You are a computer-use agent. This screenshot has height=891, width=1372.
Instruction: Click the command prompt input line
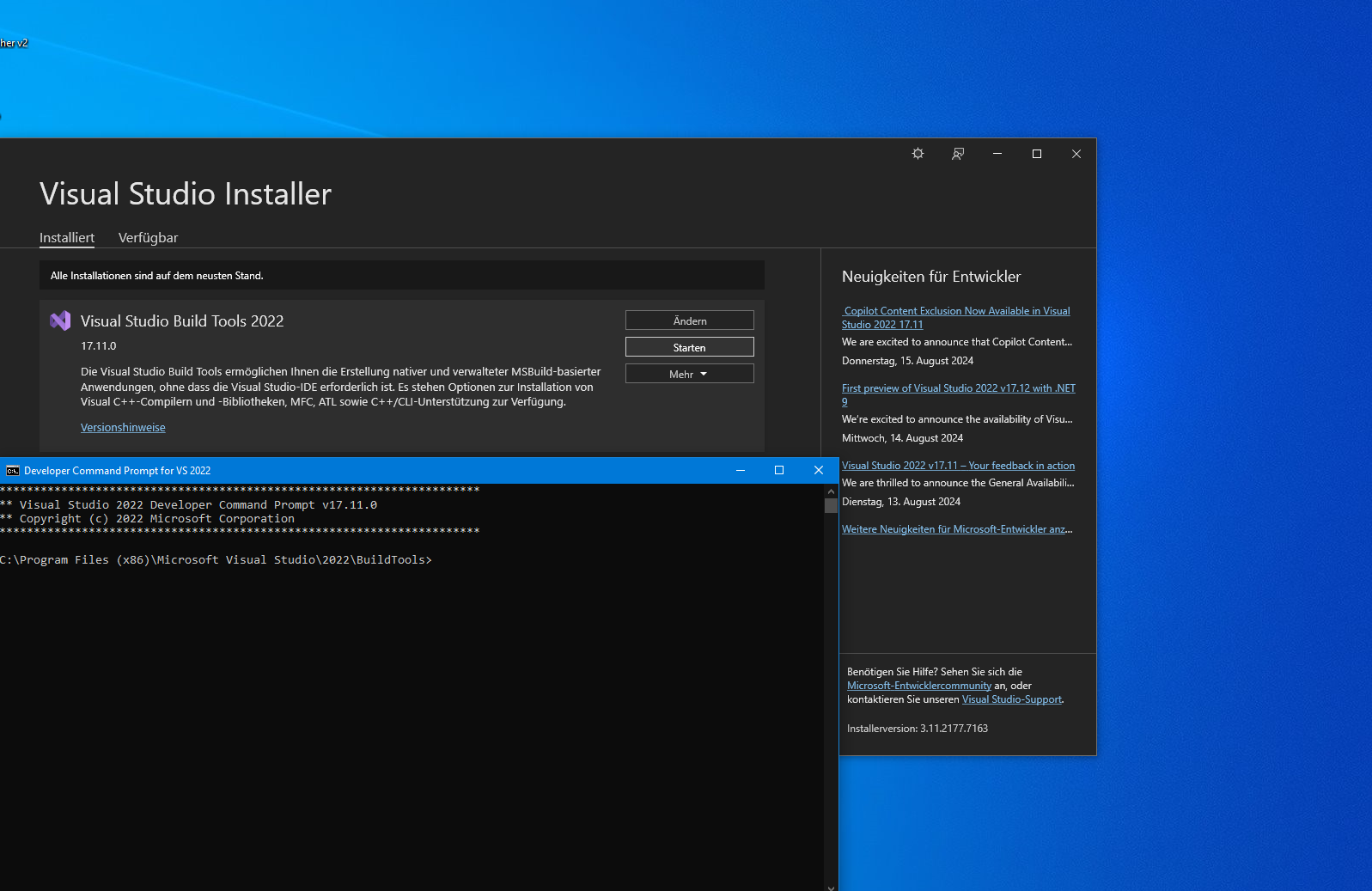[216, 560]
